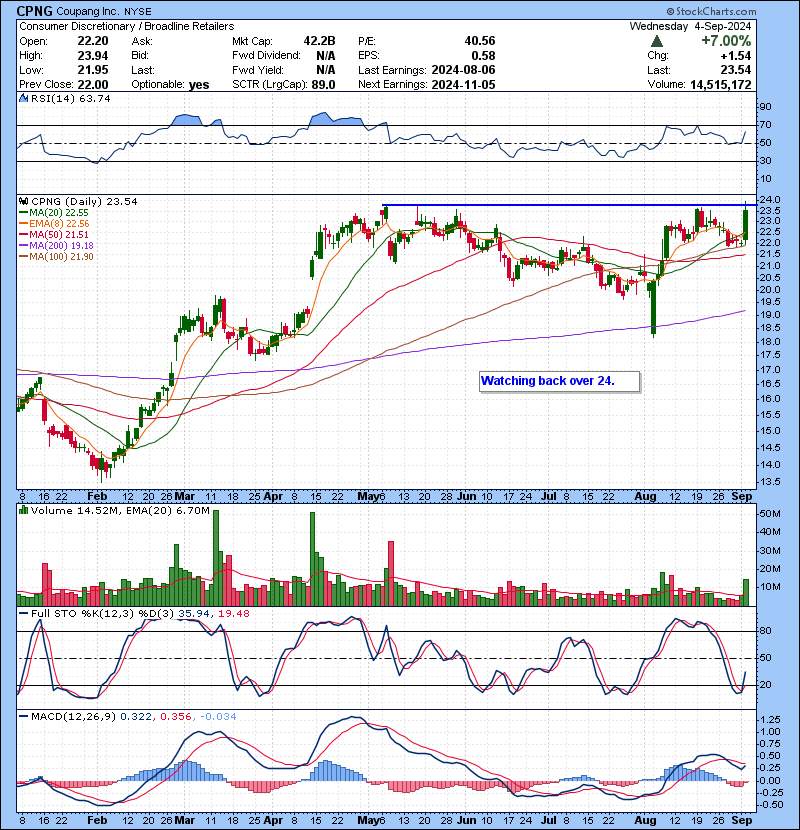Click the SCTR (LrgCap) value 89.0

[323, 85]
